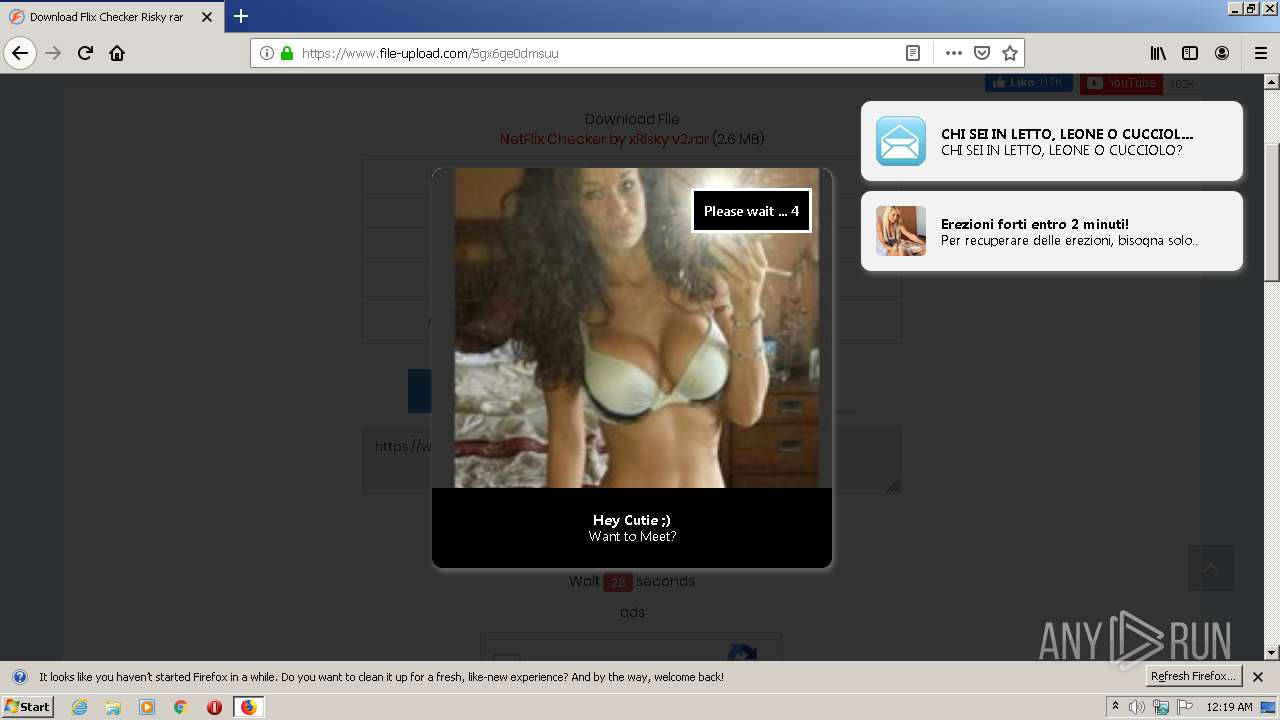Launch Chrome from taskbar
Viewport: 1280px width, 720px height.
point(180,707)
